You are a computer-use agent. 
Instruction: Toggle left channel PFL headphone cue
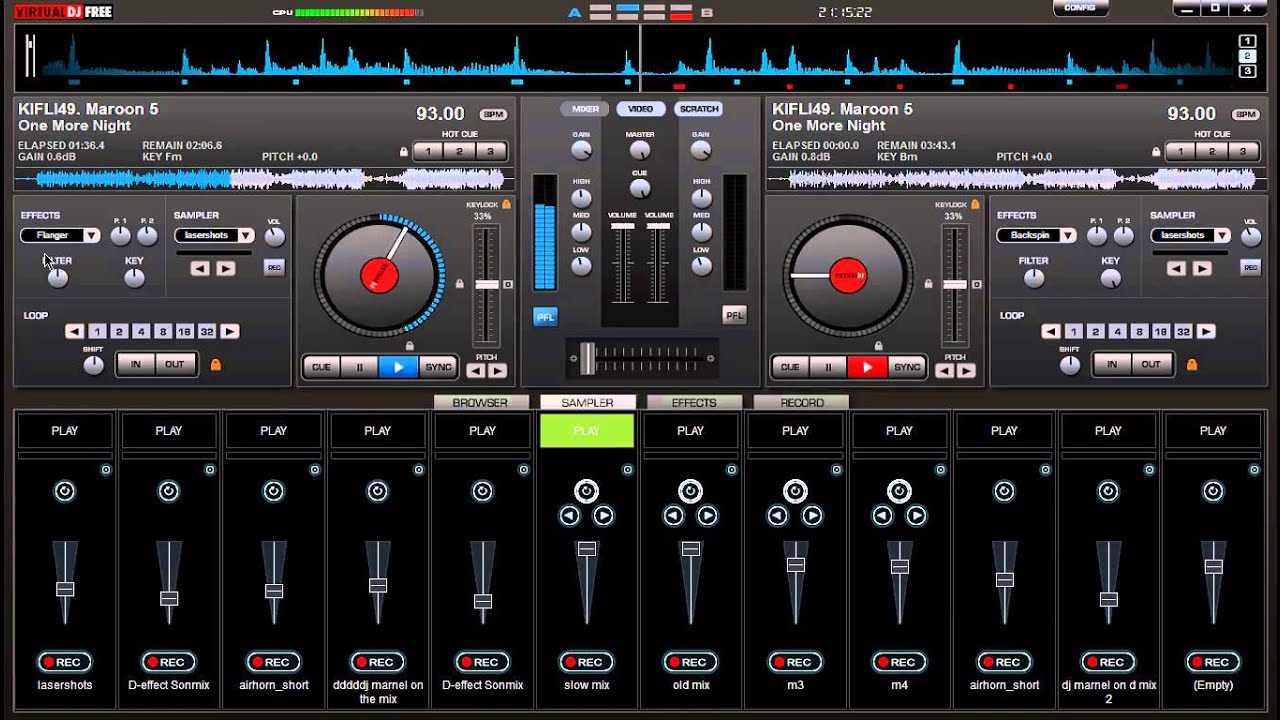click(545, 316)
